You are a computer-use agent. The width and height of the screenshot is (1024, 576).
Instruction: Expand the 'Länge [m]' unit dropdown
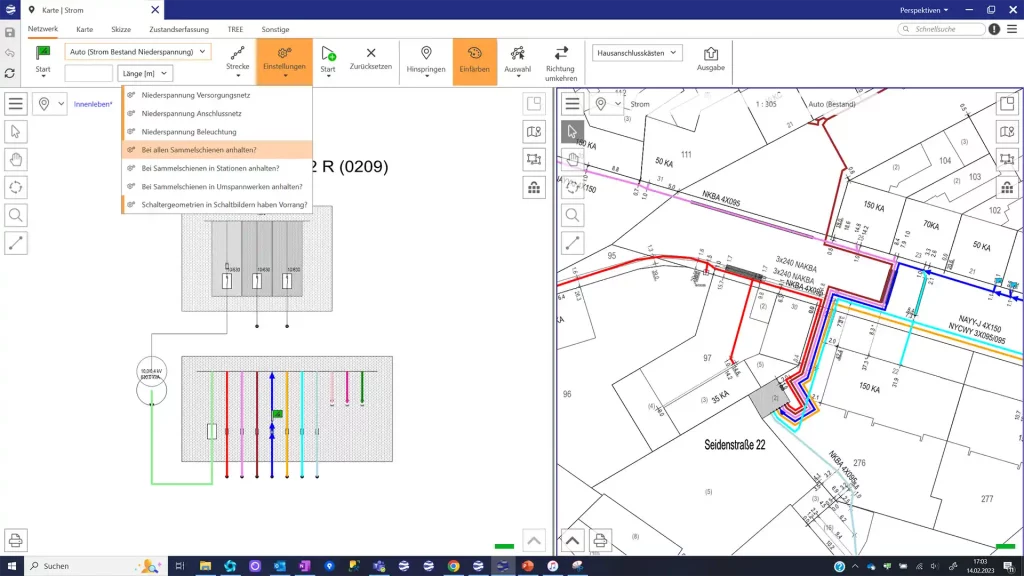click(145, 73)
